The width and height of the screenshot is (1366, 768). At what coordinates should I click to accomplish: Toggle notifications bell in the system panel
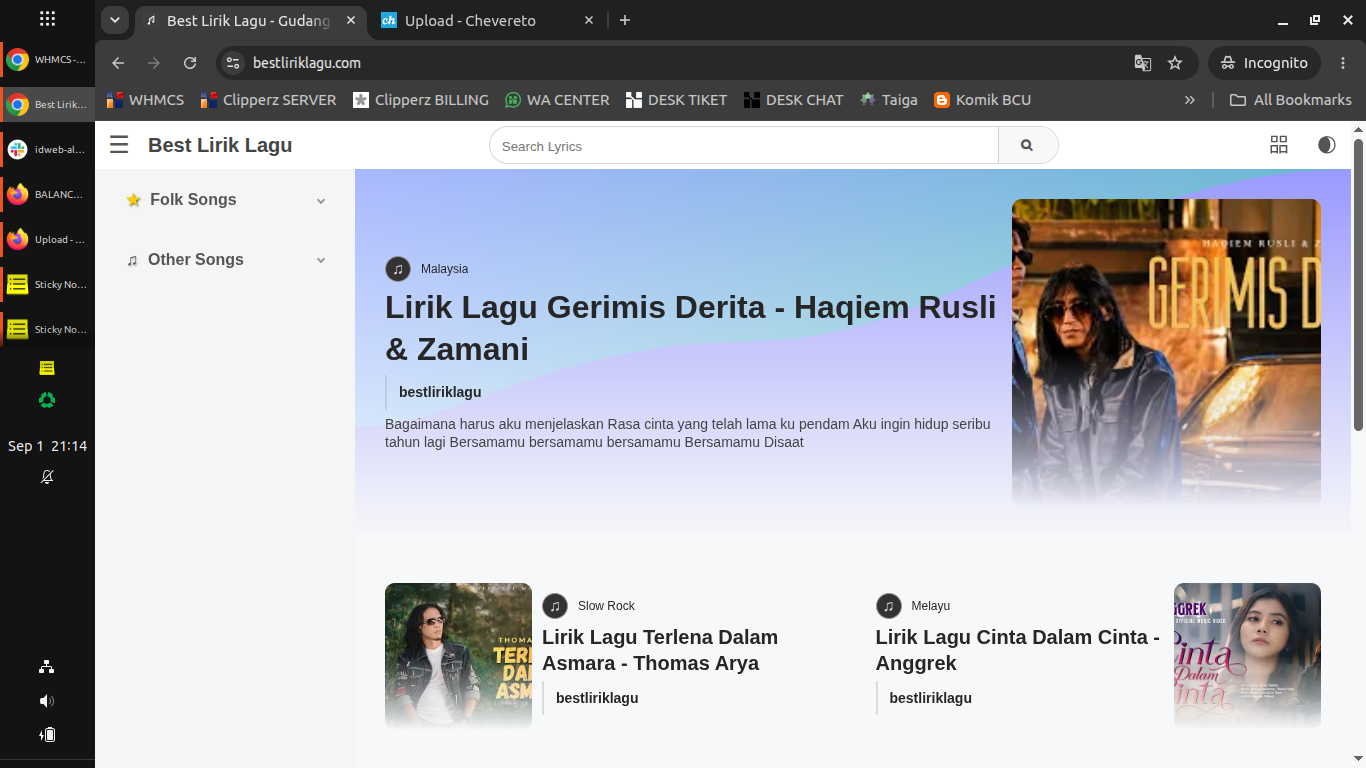(x=47, y=477)
